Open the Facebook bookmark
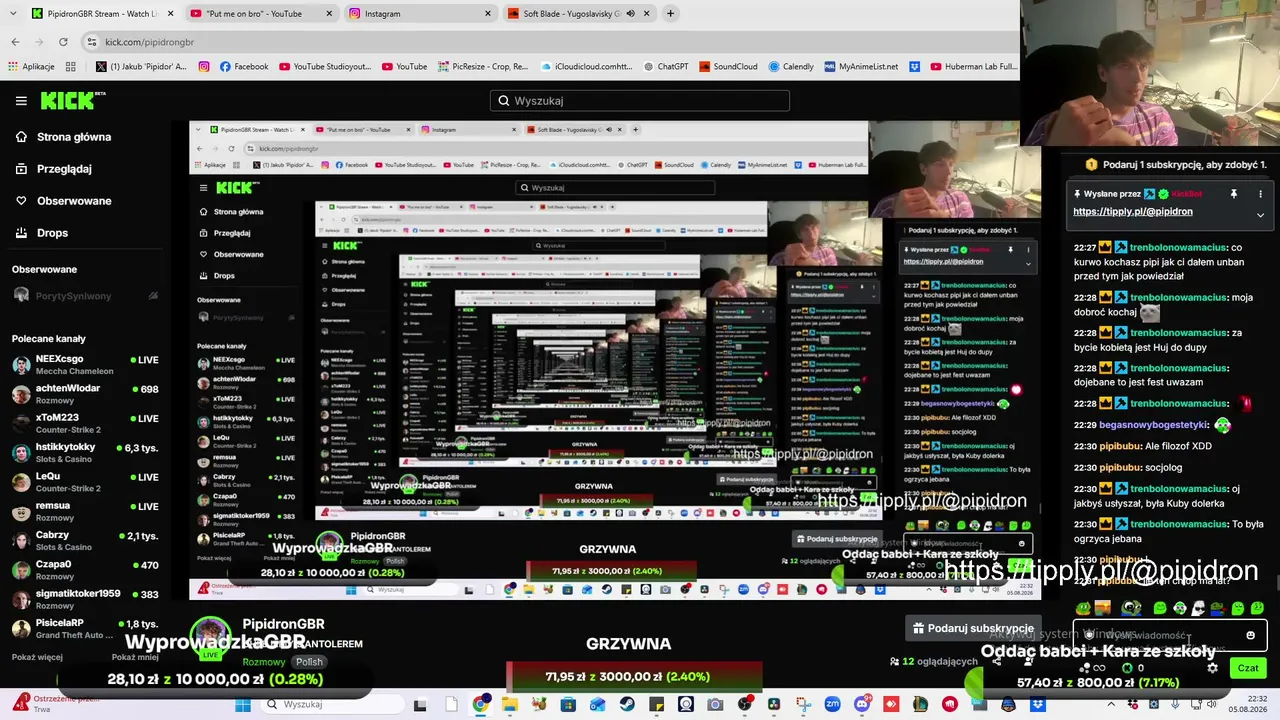 (x=244, y=67)
